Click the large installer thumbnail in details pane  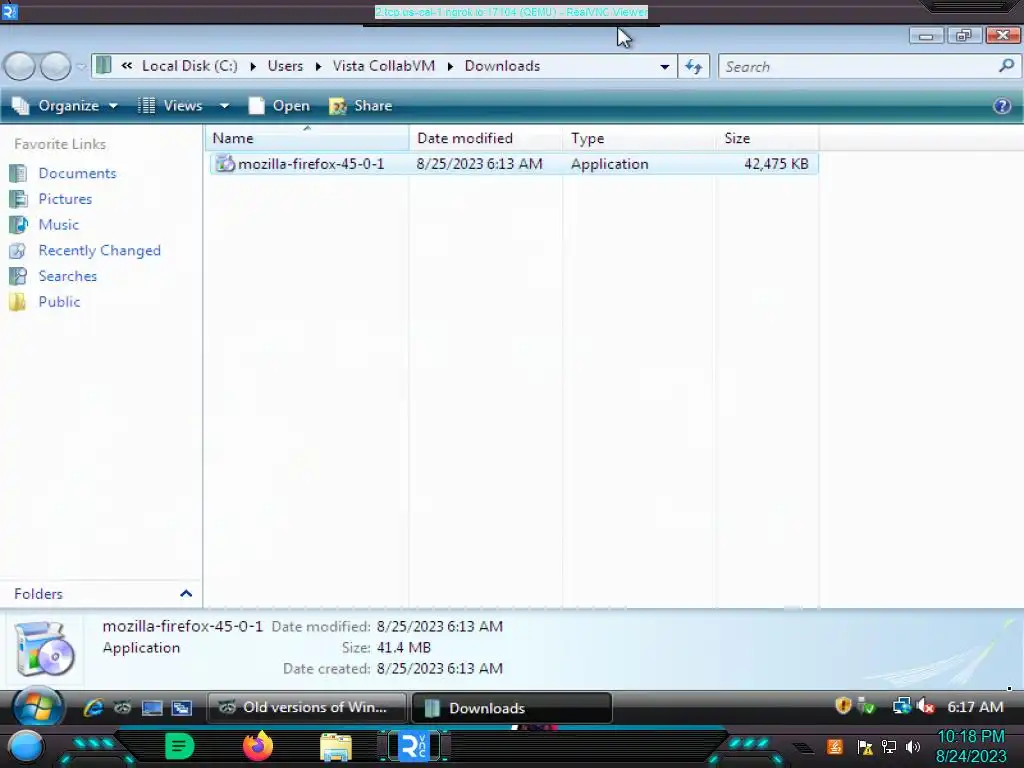pyautogui.click(x=44, y=648)
